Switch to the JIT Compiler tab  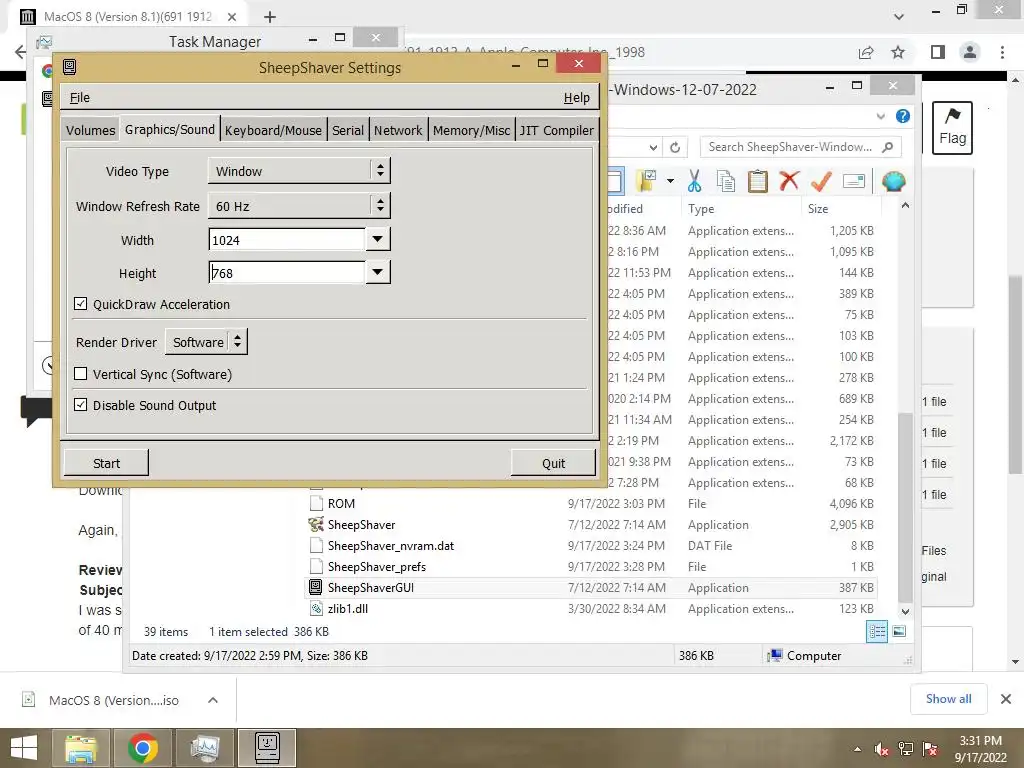click(x=556, y=130)
